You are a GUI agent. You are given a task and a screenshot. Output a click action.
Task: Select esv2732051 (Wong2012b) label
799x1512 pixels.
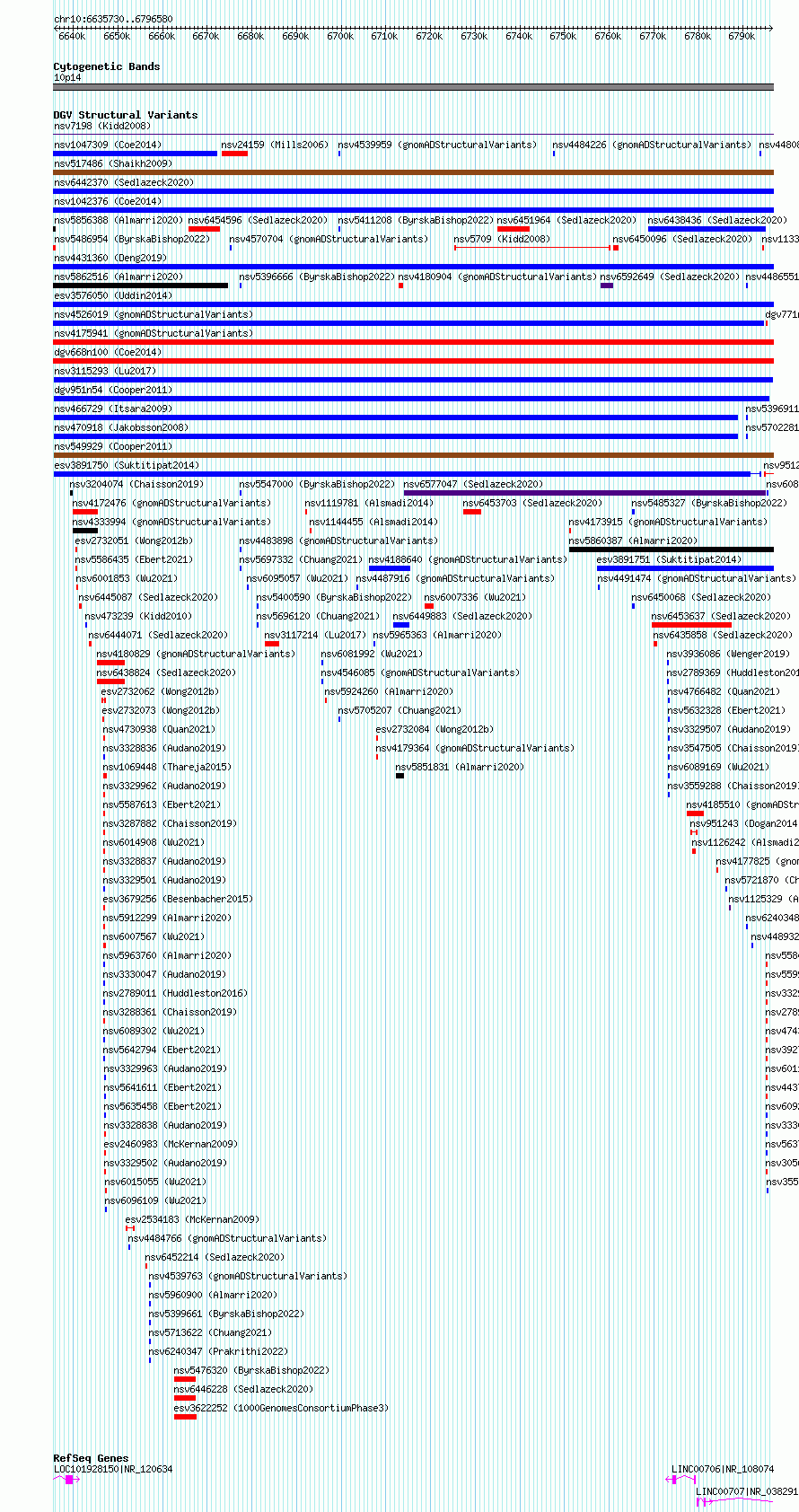coord(134,541)
